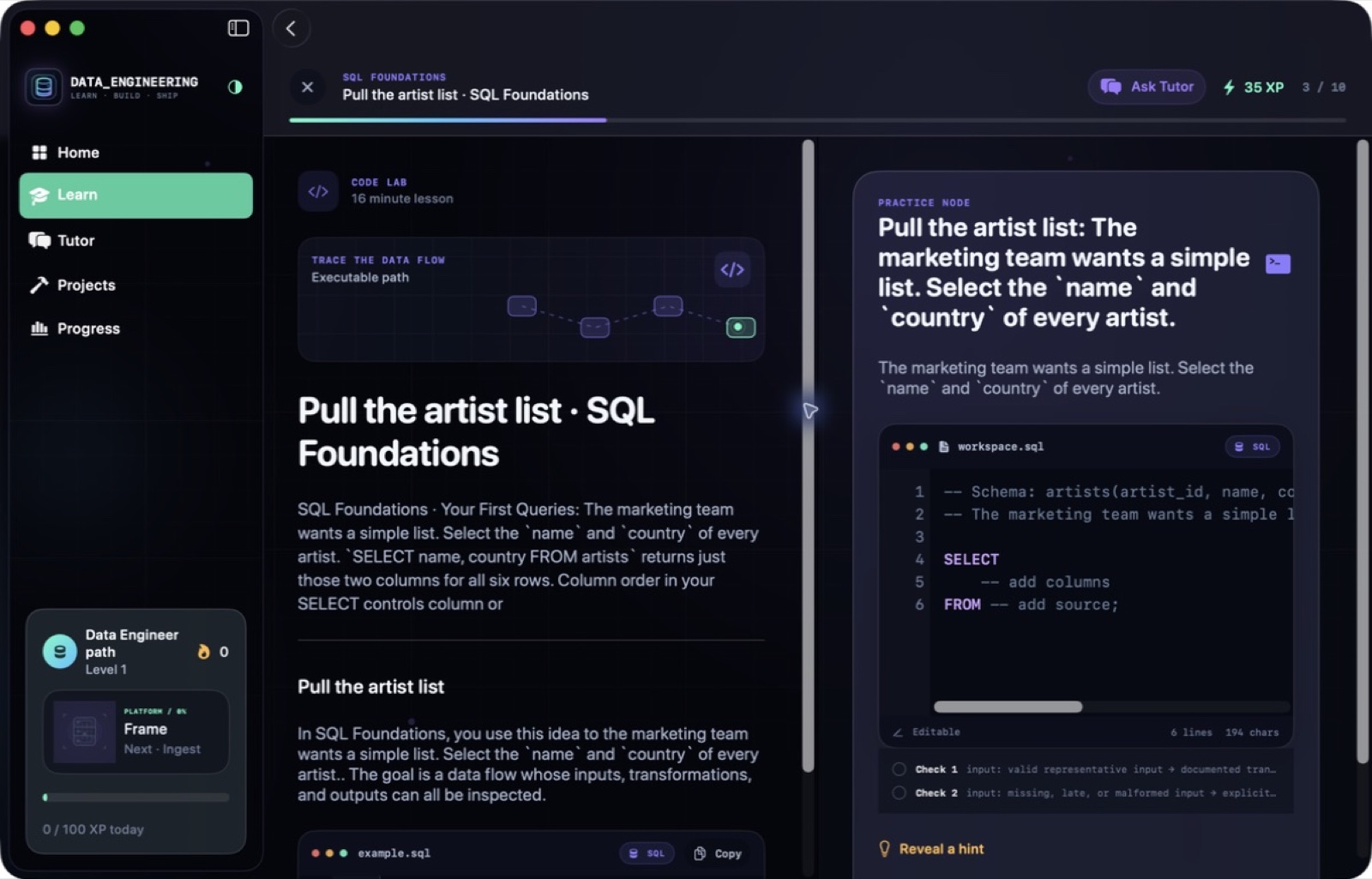Viewport: 1372px width, 879px height.
Task: Select the first data flow node
Action: click(521, 305)
